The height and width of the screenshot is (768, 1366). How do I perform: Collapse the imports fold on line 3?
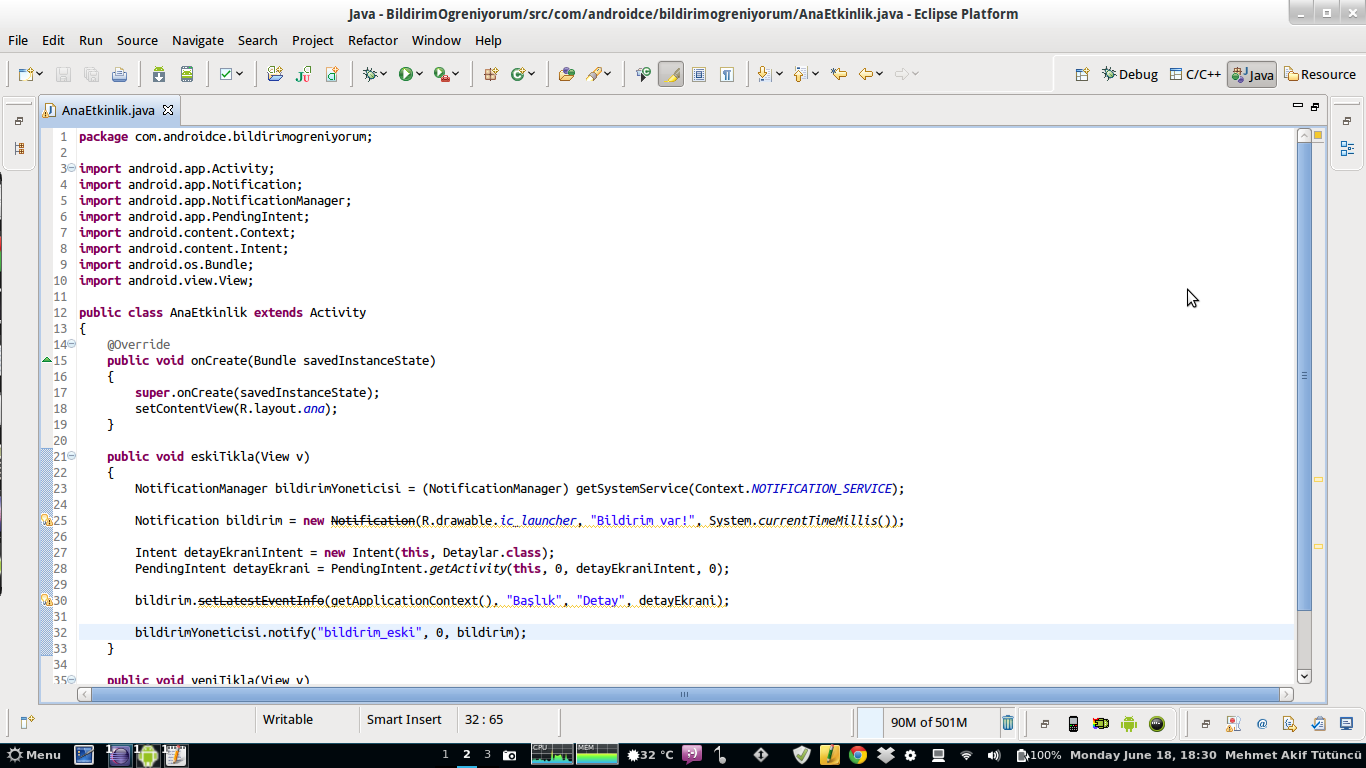(x=71, y=168)
